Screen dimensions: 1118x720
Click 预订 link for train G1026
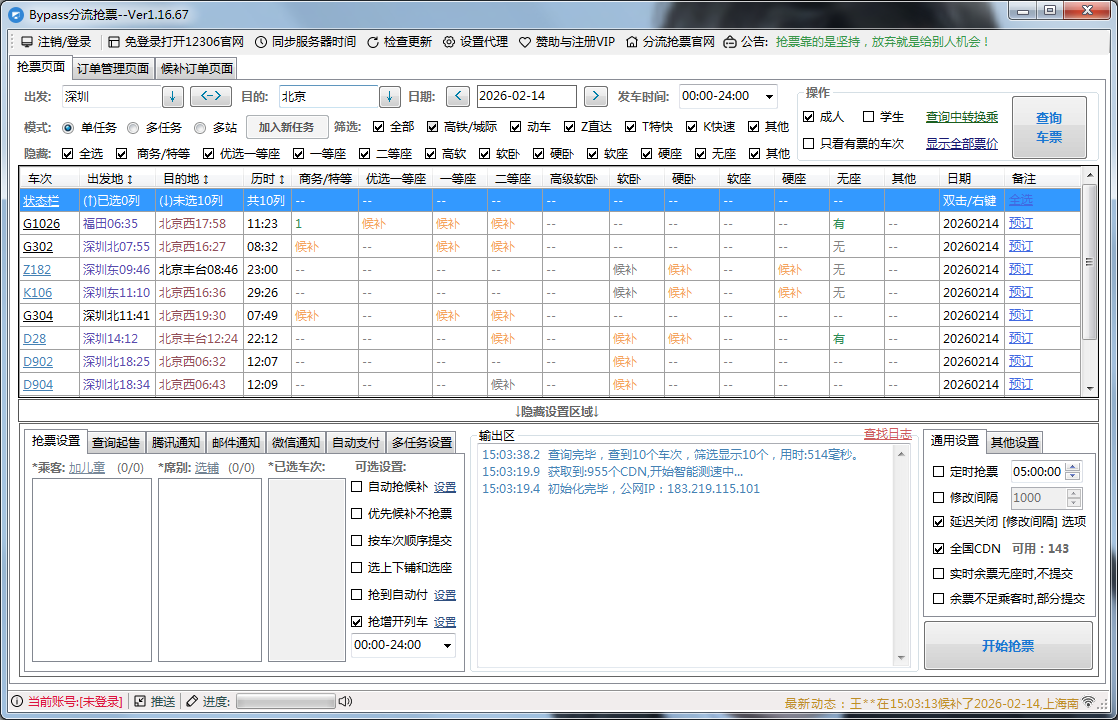tap(1020, 224)
